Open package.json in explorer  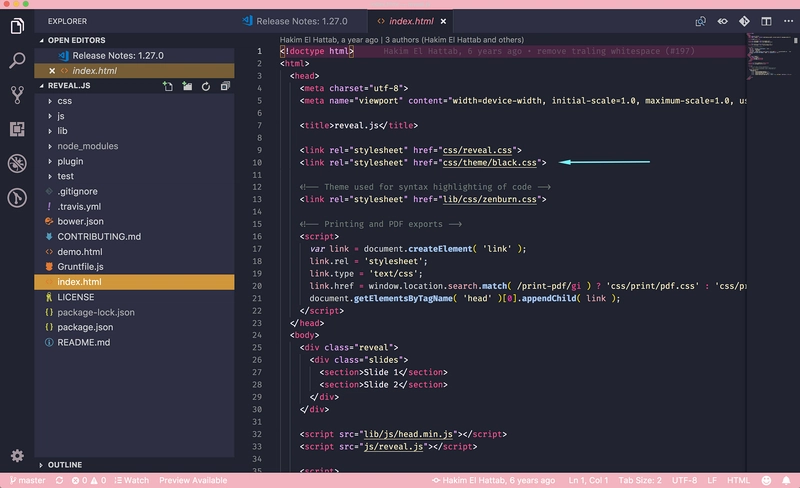tap(134, 327)
